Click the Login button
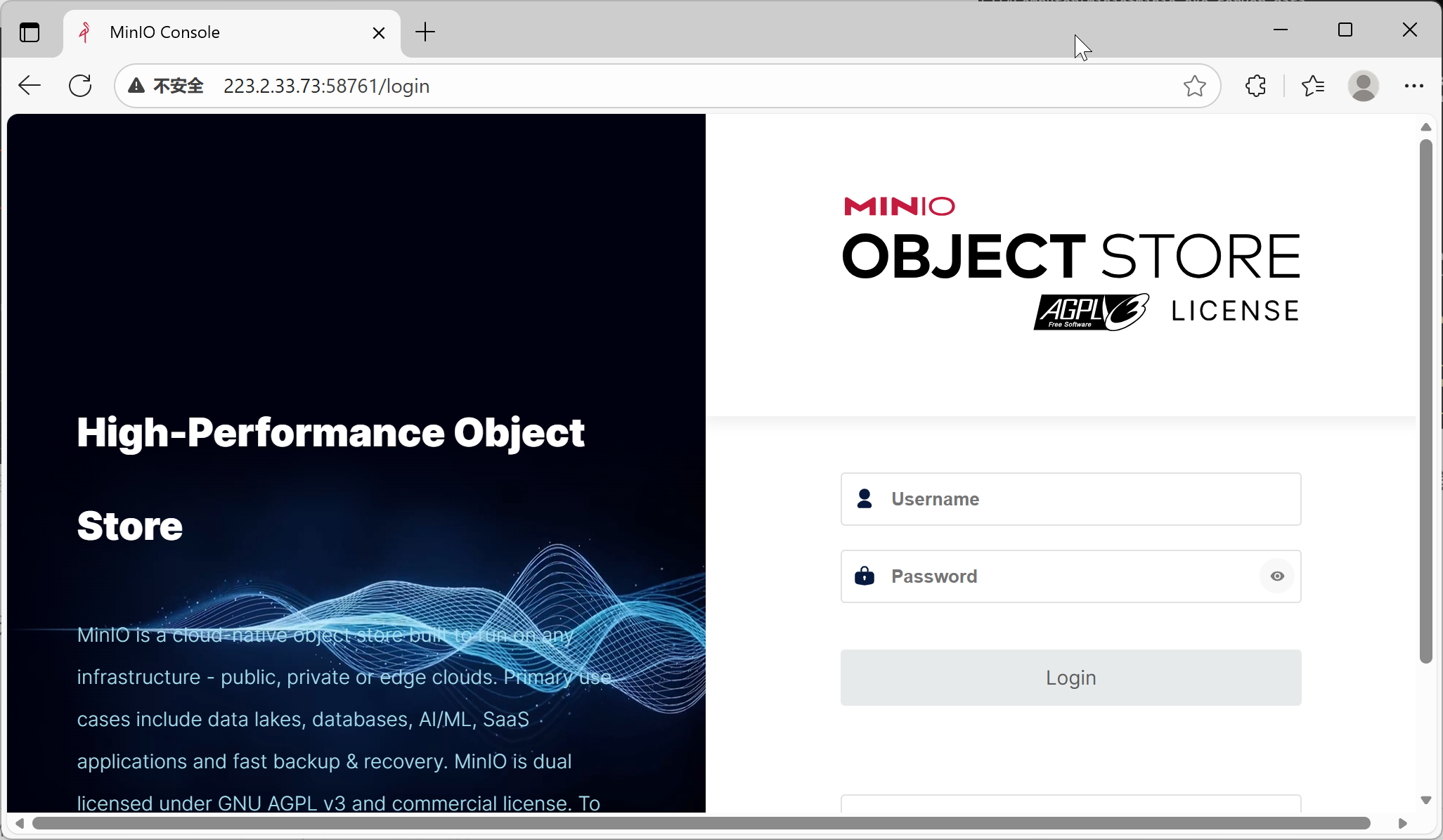 pos(1070,677)
